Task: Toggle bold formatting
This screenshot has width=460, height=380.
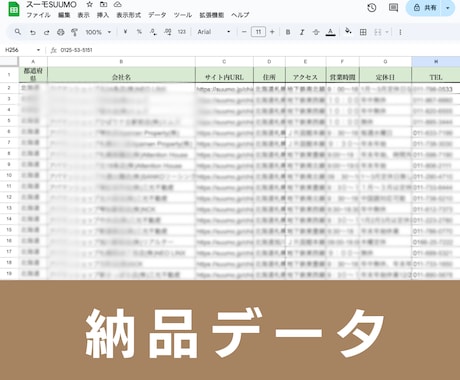Action: (x=288, y=32)
